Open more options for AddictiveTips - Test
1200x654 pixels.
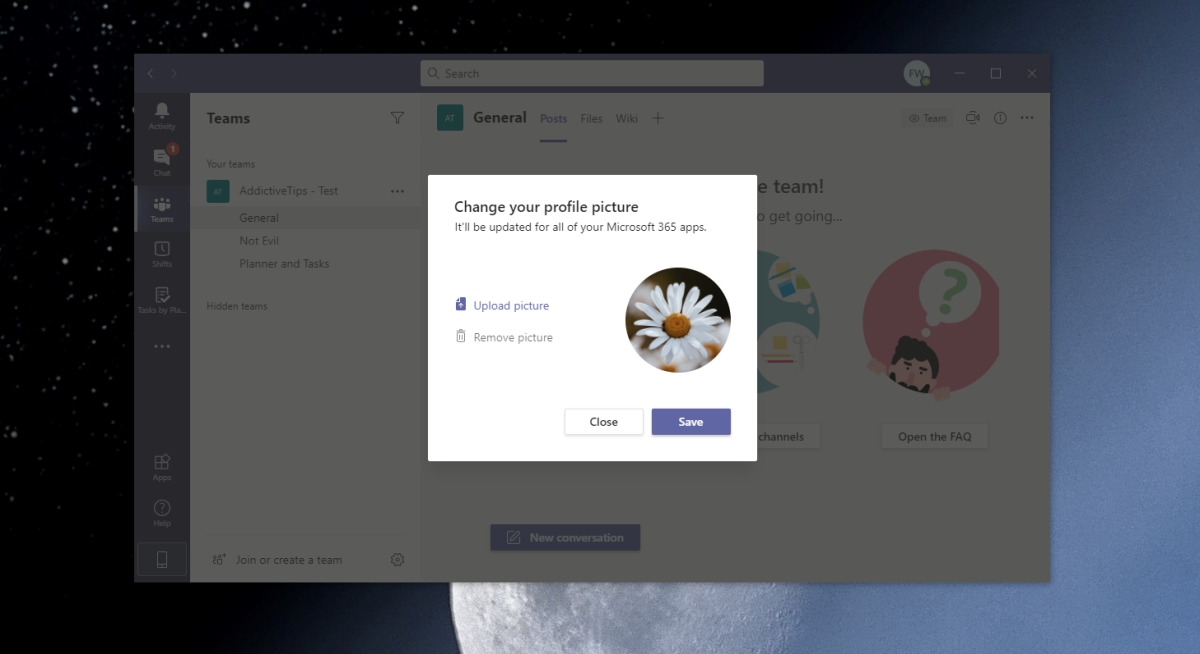click(x=398, y=191)
